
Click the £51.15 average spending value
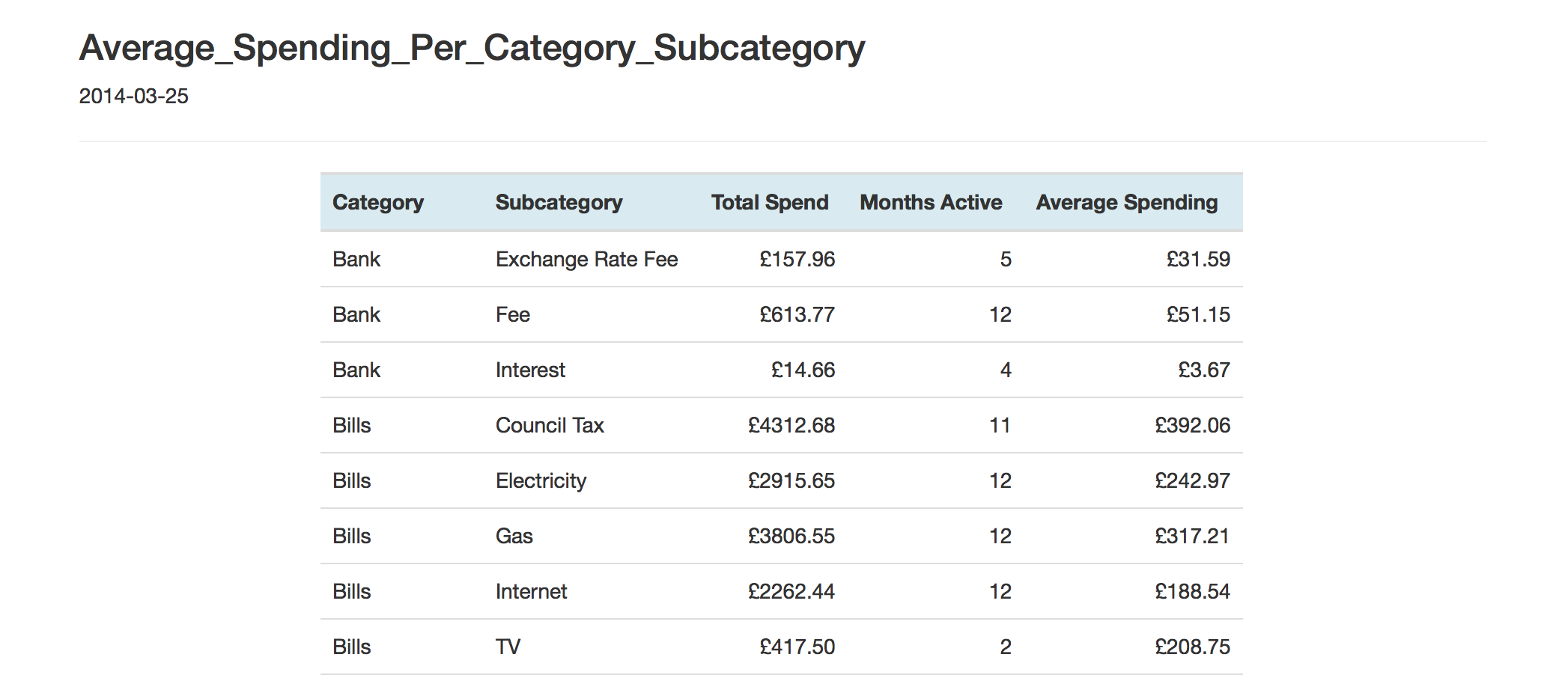coord(1198,314)
